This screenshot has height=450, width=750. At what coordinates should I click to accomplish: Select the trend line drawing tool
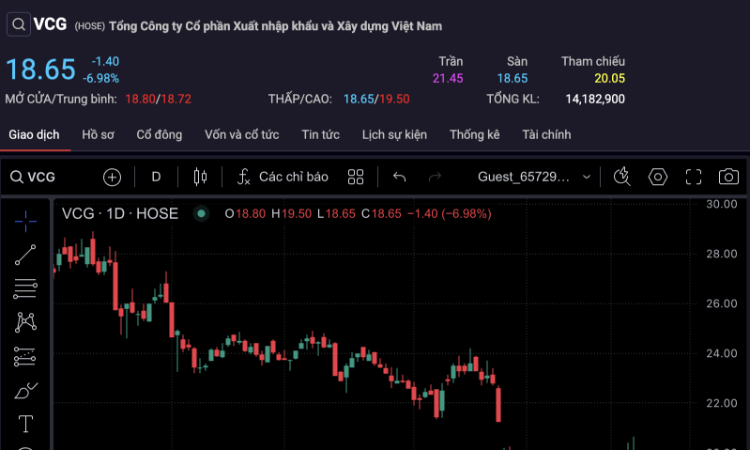click(x=25, y=255)
